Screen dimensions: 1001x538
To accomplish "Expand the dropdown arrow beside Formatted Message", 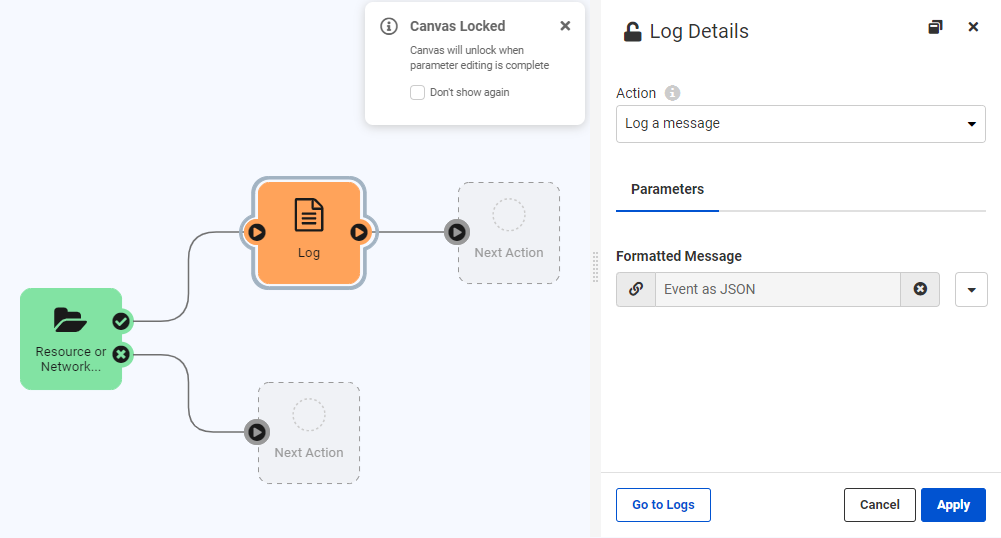I will click(x=971, y=290).
